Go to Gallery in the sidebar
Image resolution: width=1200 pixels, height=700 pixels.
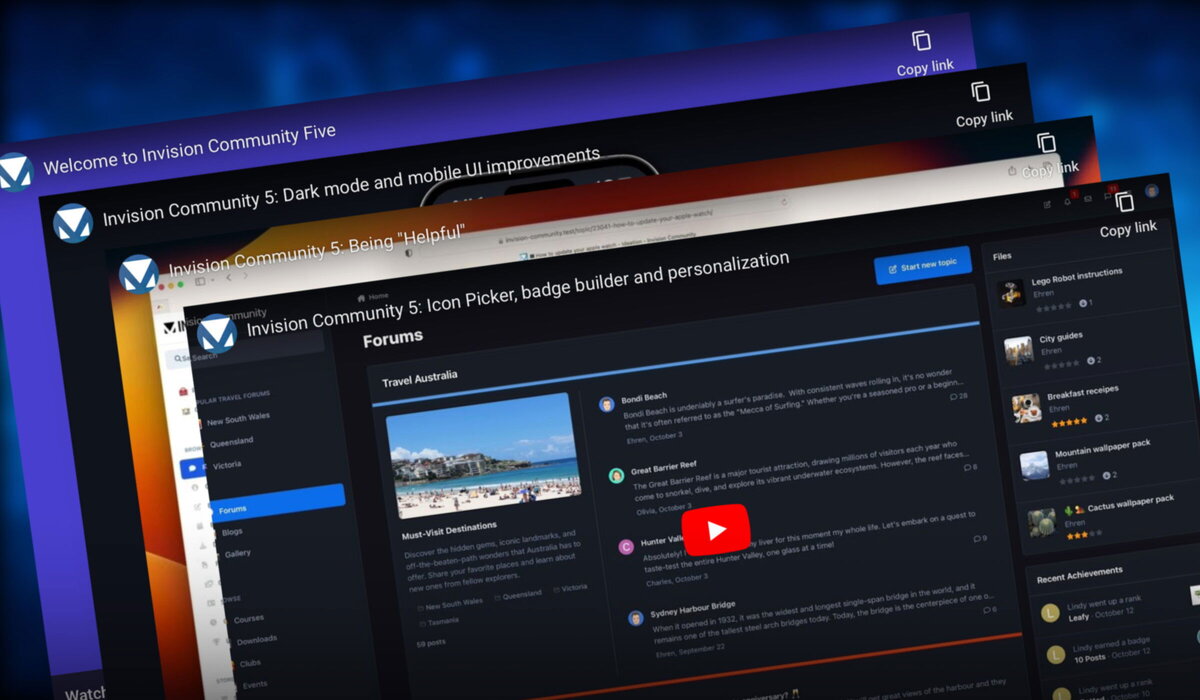click(x=237, y=553)
